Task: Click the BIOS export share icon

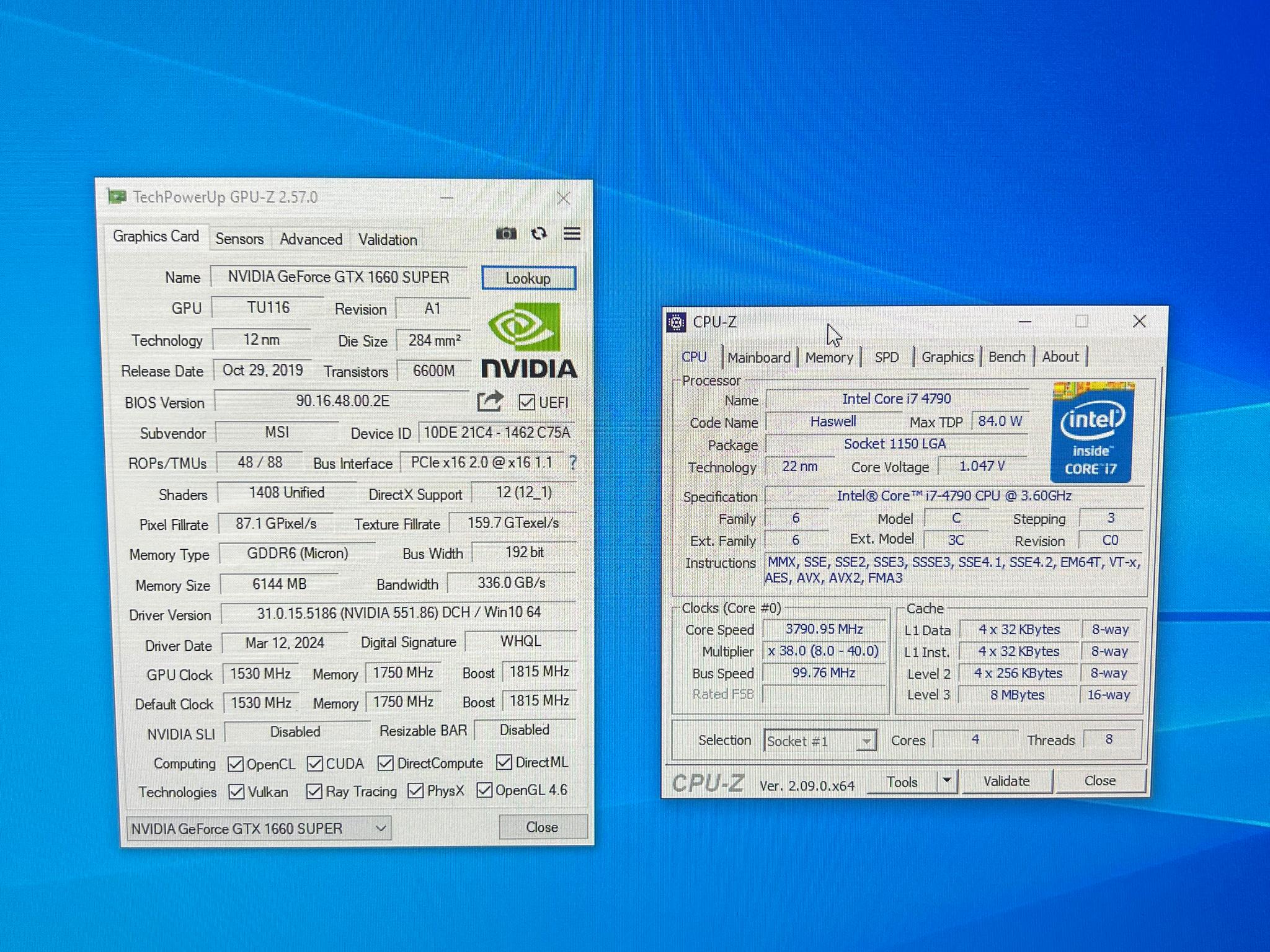Action: point(490,402)
